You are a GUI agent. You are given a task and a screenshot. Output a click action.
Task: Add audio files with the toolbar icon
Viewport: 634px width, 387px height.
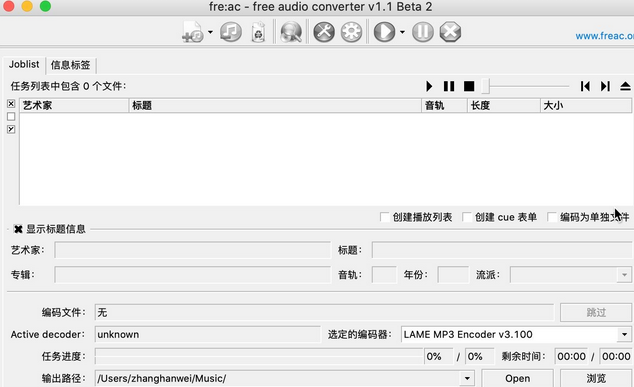pyautogui.click(x=193, y=32)
